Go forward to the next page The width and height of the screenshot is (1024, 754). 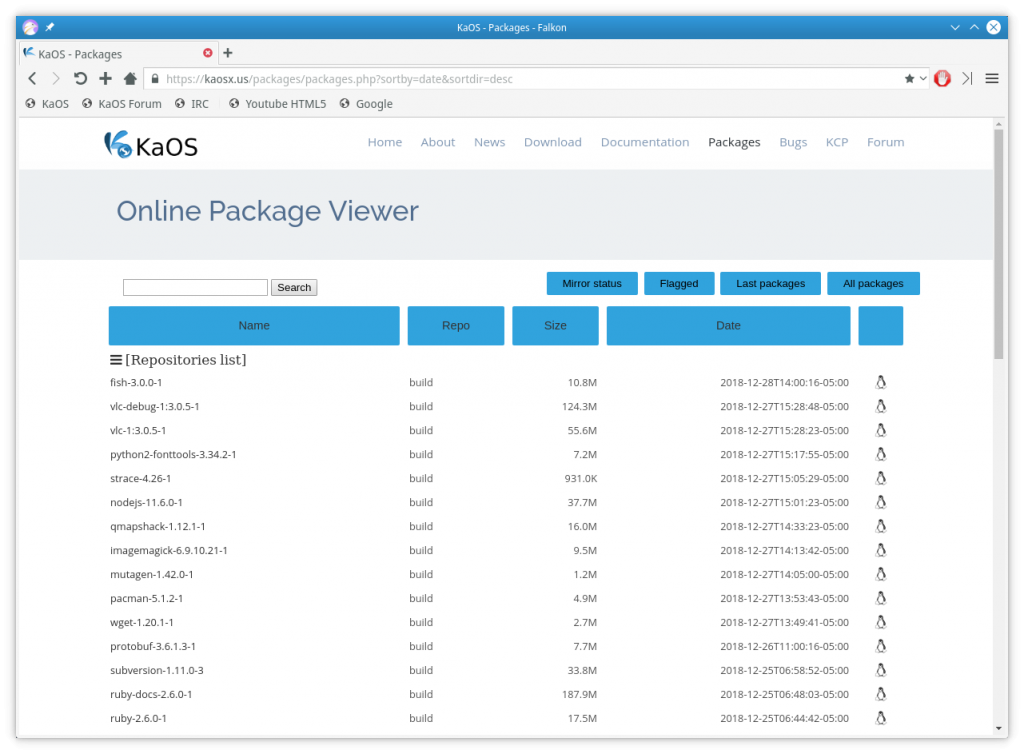click(56, 79)
